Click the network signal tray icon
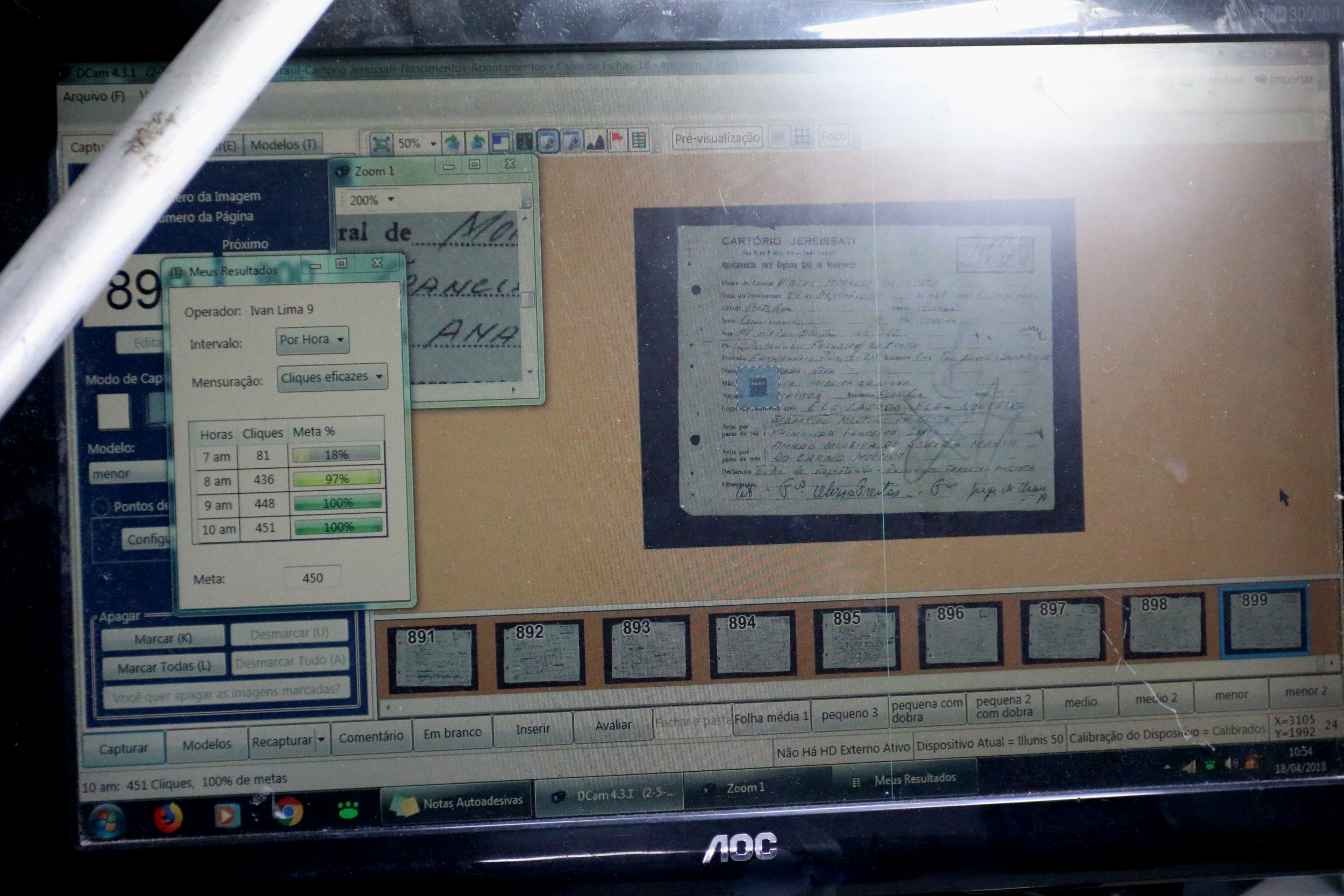The image size is (1344, 896). [1190, 766]
